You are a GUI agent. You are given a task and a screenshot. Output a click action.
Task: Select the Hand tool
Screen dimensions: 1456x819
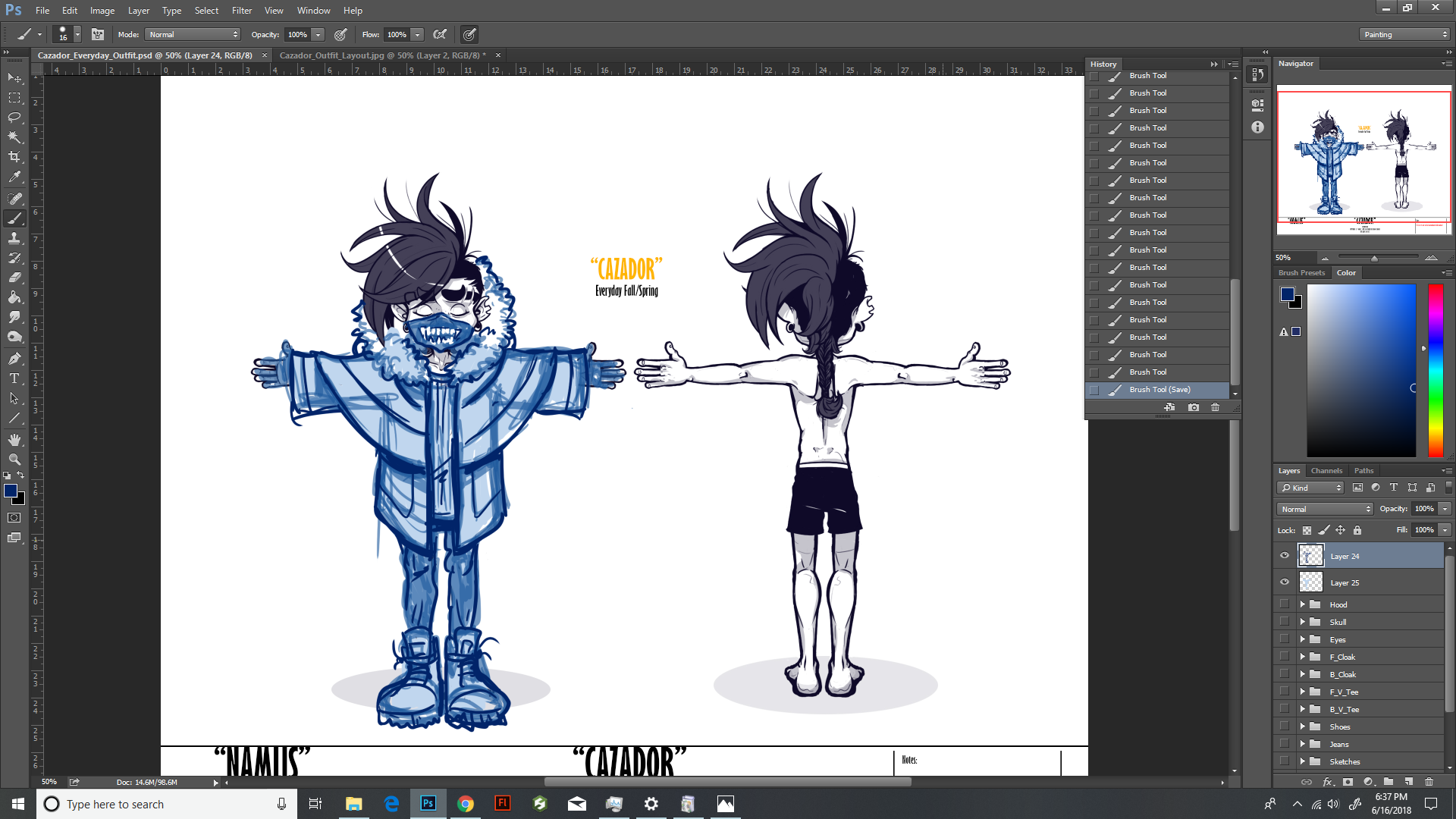coord(14,440)
